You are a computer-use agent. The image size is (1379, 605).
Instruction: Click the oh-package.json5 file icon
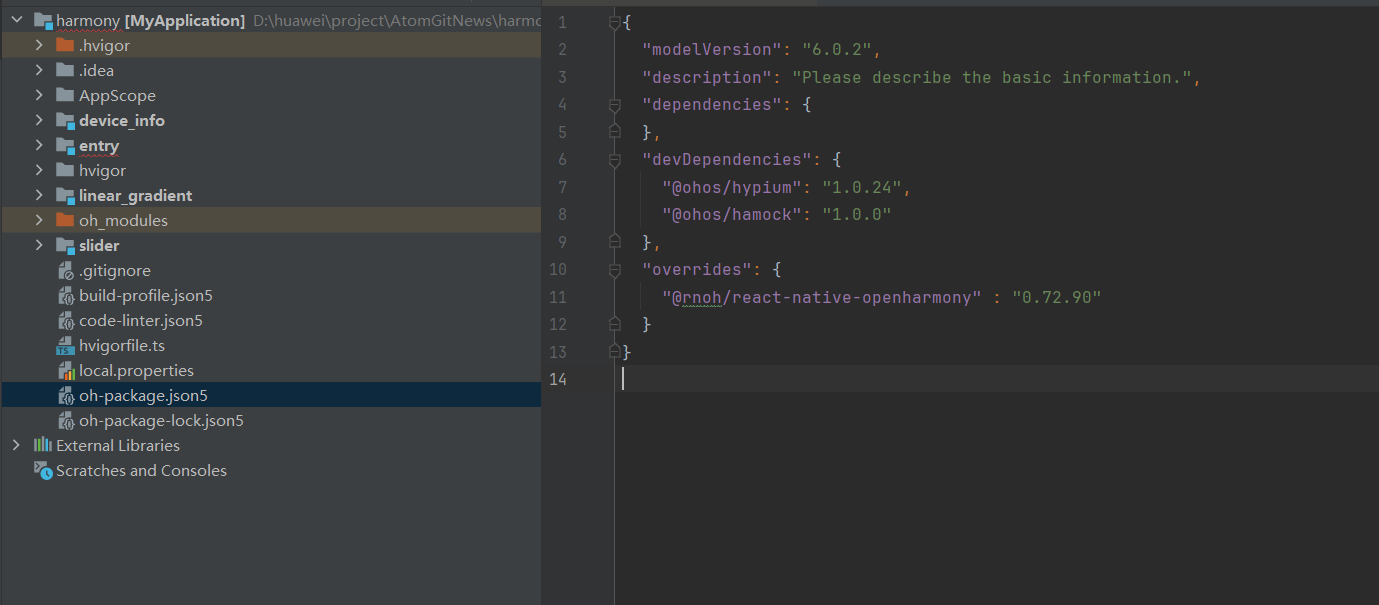tap(65, 395)
